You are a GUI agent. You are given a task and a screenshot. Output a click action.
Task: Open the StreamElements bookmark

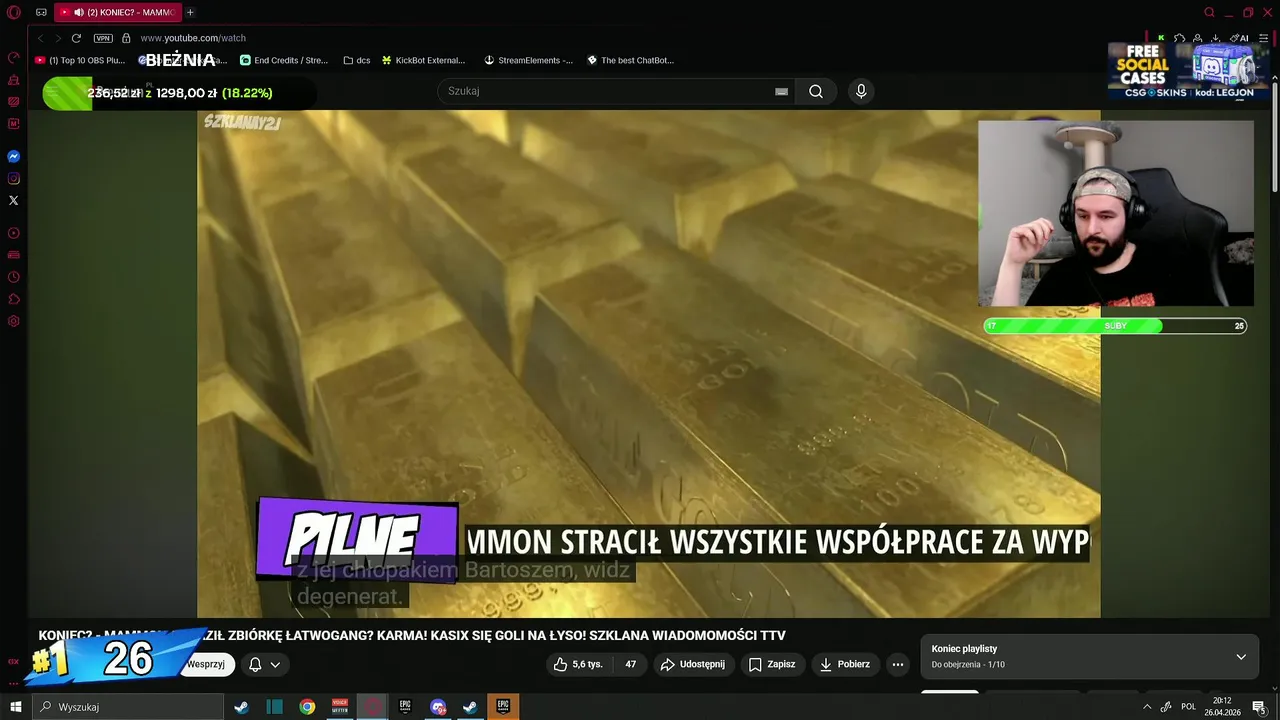528,60
